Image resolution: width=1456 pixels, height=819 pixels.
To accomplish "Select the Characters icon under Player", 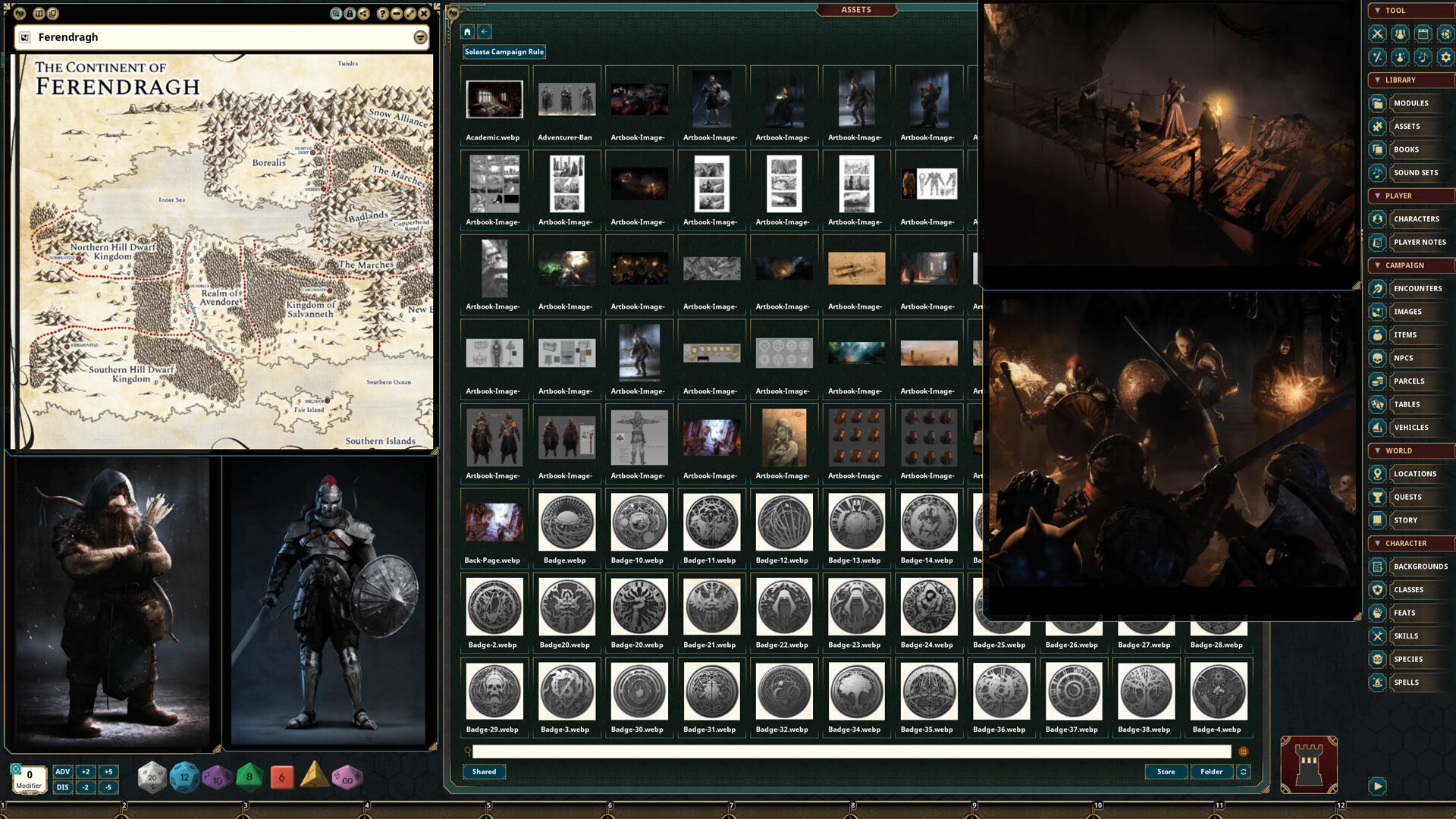I will 1378,218.
